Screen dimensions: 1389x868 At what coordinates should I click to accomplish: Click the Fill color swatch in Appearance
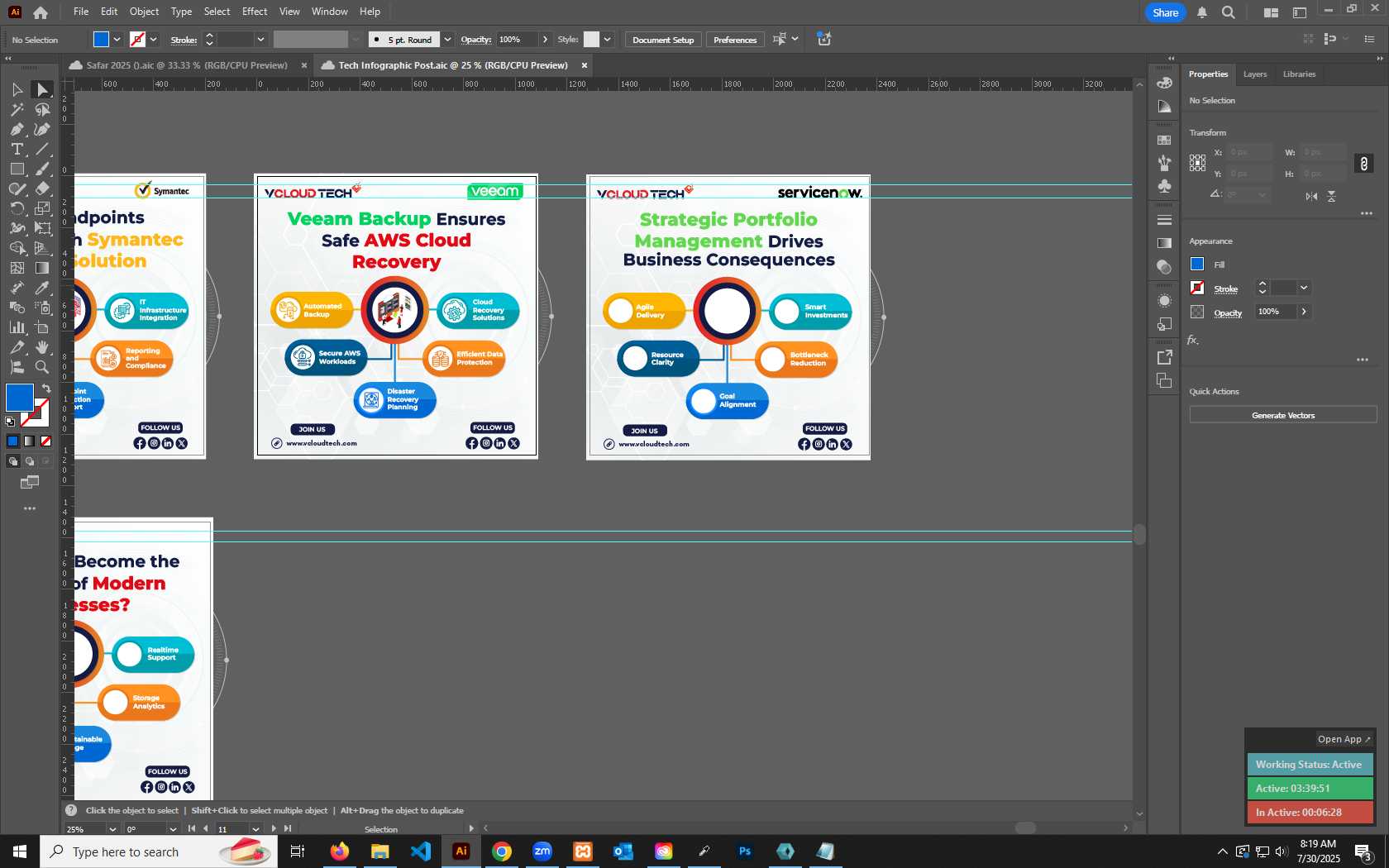(x=1197, y=264)
